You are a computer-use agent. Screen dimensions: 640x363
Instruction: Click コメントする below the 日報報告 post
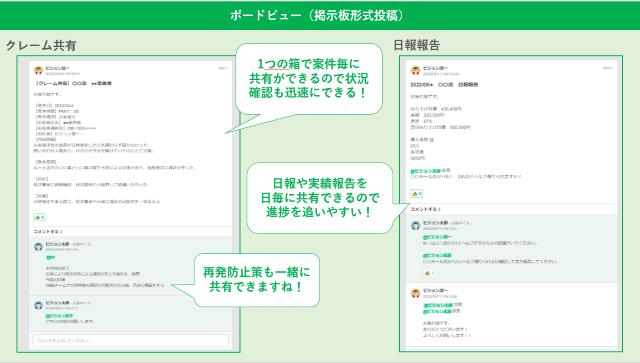[x=425, y=209]
